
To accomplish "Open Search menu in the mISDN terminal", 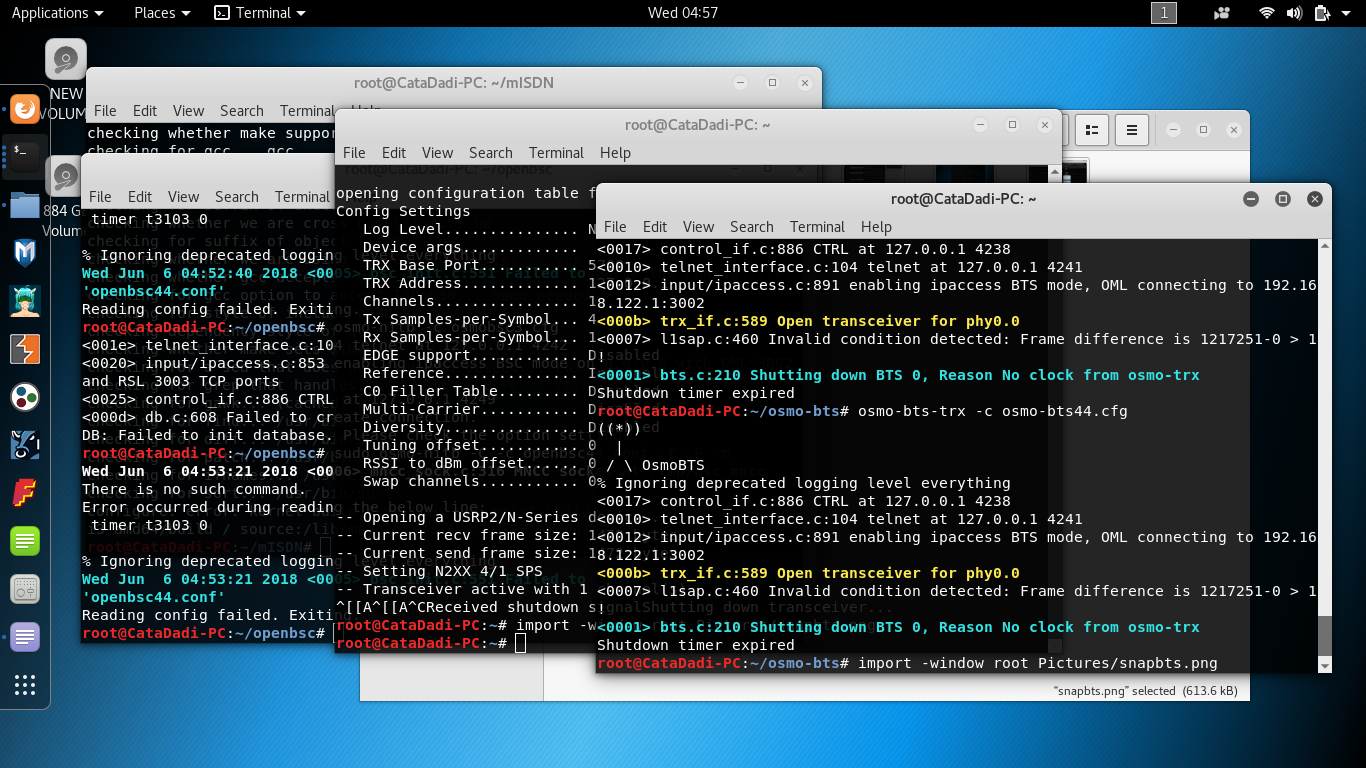I will (241, 111).
